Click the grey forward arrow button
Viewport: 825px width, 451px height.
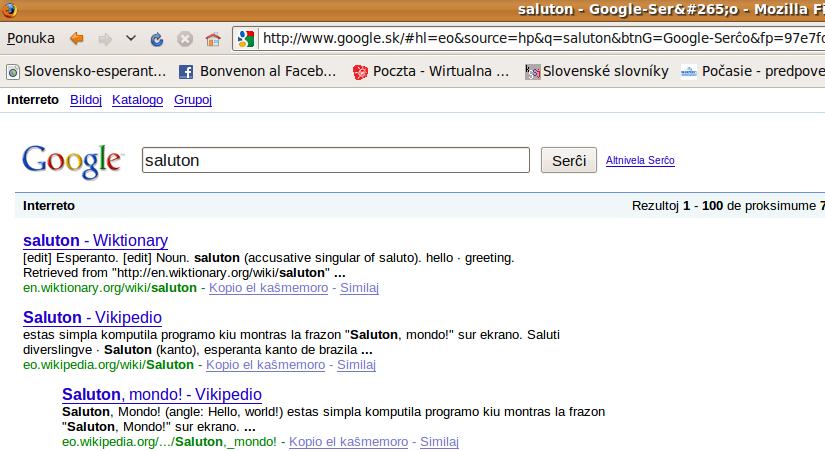click(105, 38)
